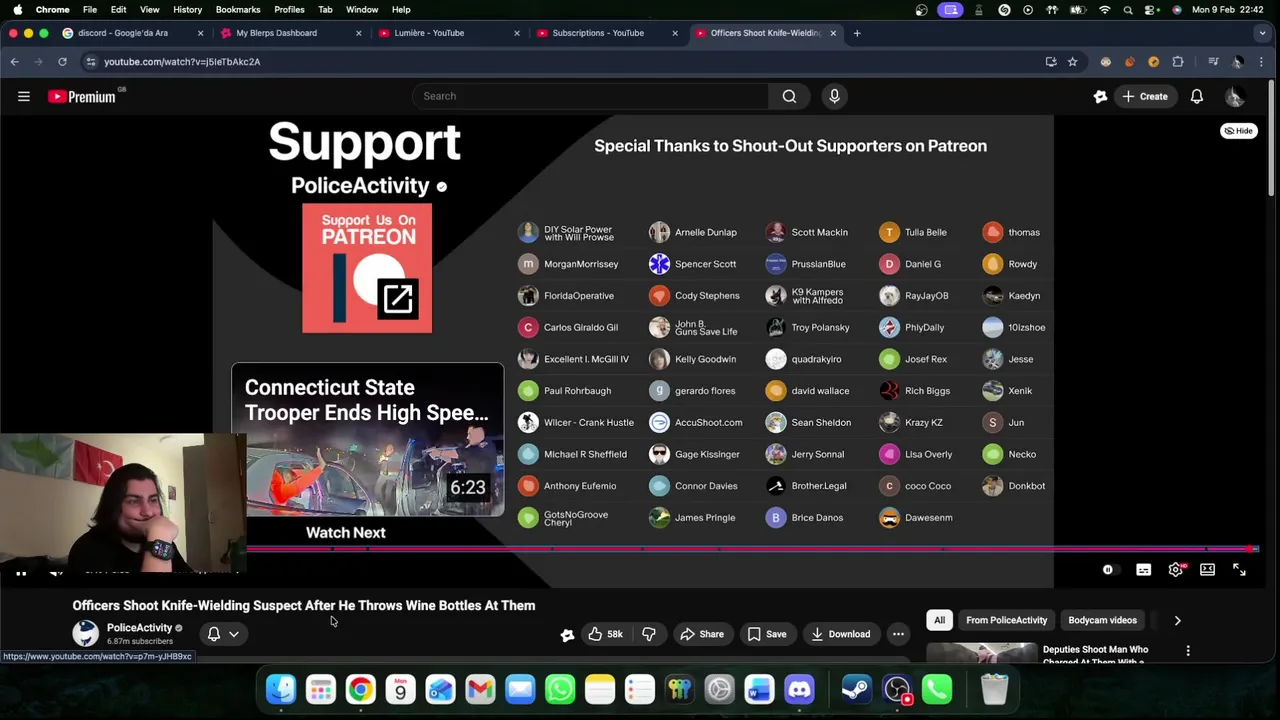Open new tab with the plus button
Screen dimensions: 1280x720
pos(857,33)
